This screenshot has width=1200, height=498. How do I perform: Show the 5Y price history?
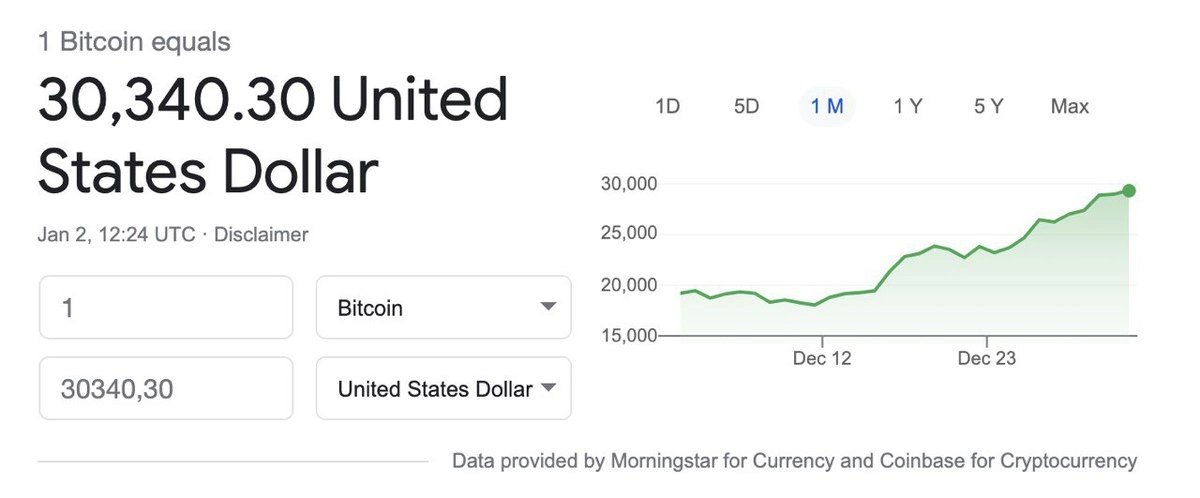point(988,106)
